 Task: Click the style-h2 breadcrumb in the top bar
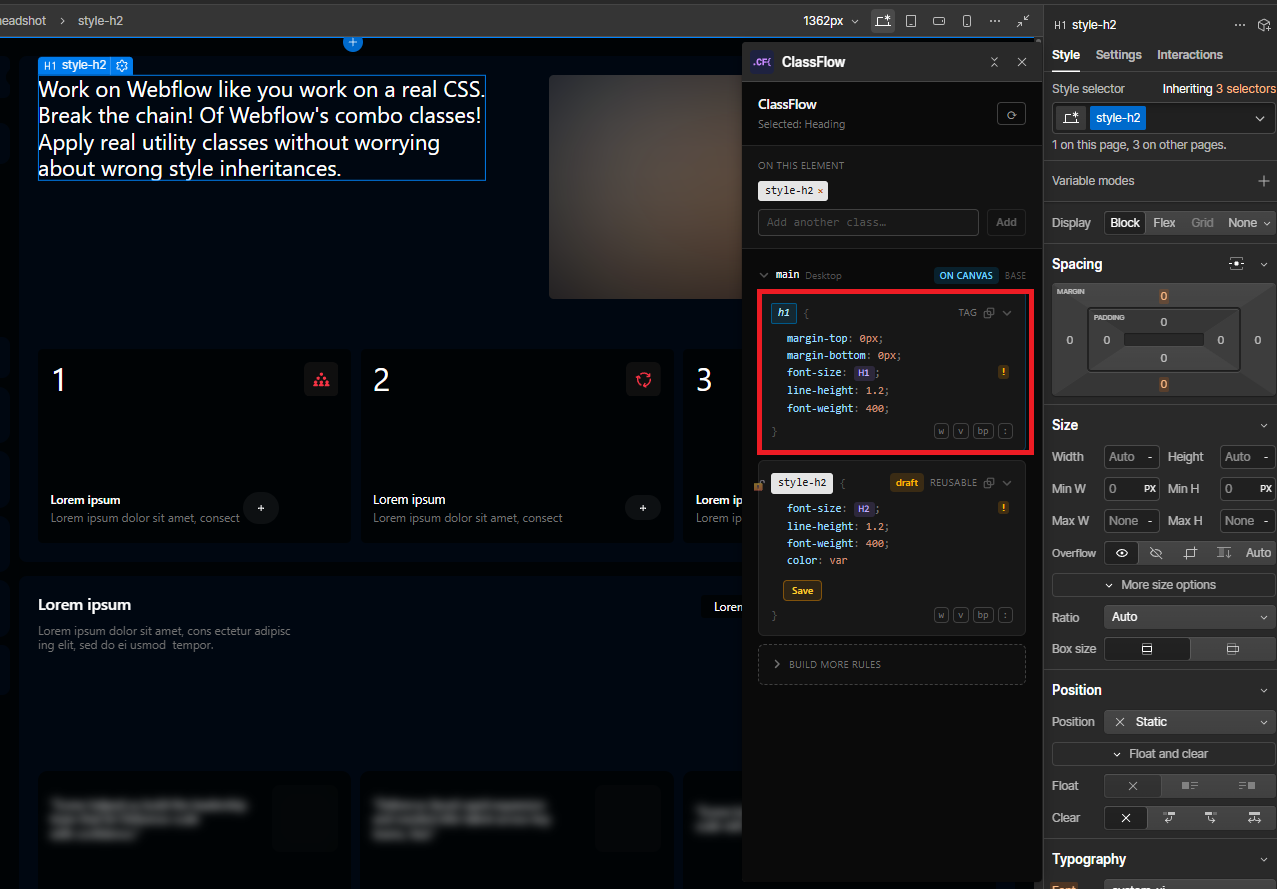click(100, 20)
